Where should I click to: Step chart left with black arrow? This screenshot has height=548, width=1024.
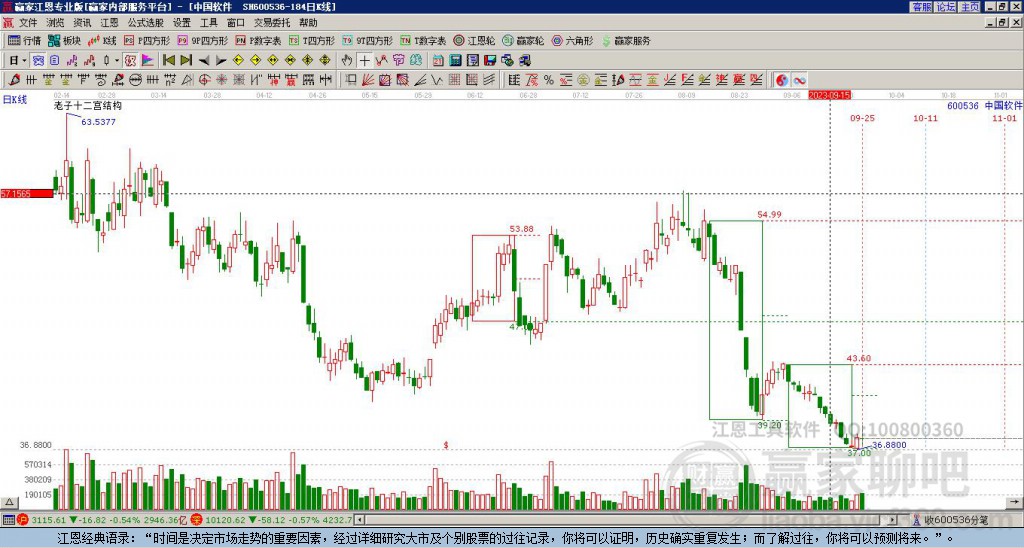pos(203,60)
